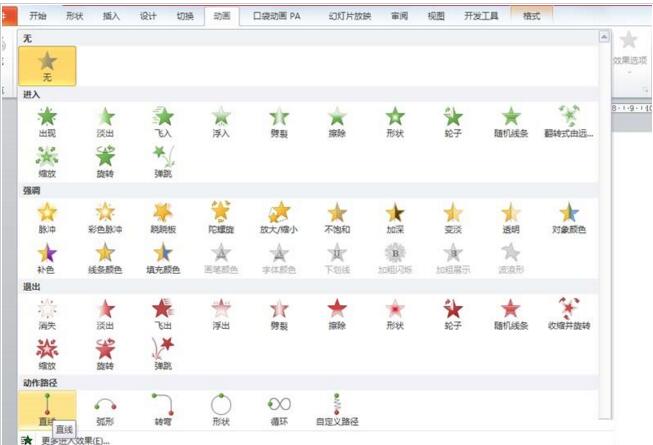Screen dimensions: 653x445
Task: Apply the 填充颜色 fill color effect
Action: click(163, 258)
